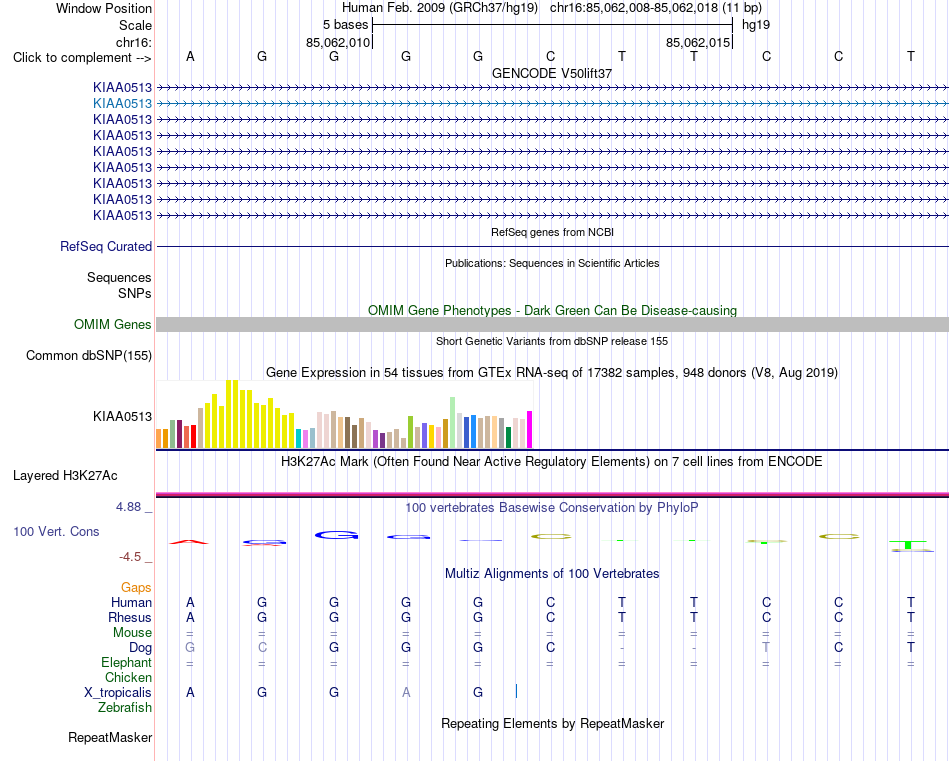Click the Common dbSNP(155) track label
The width and height of the screenshot is (950, 761).
(89, 356)
